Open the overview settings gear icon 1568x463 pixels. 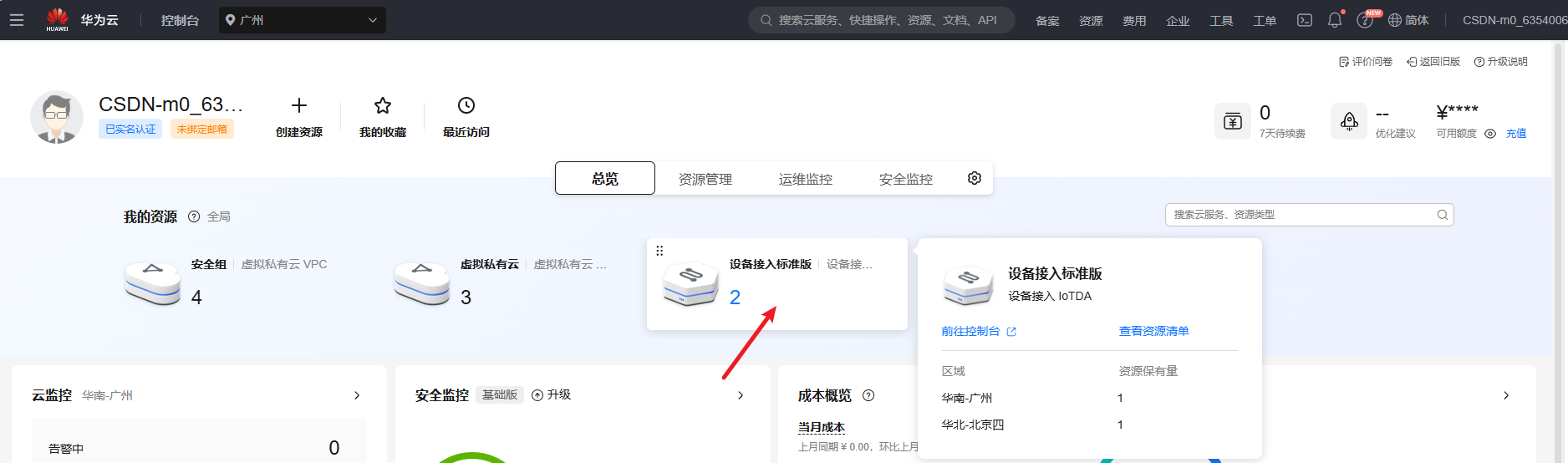(x=974, y=178)
